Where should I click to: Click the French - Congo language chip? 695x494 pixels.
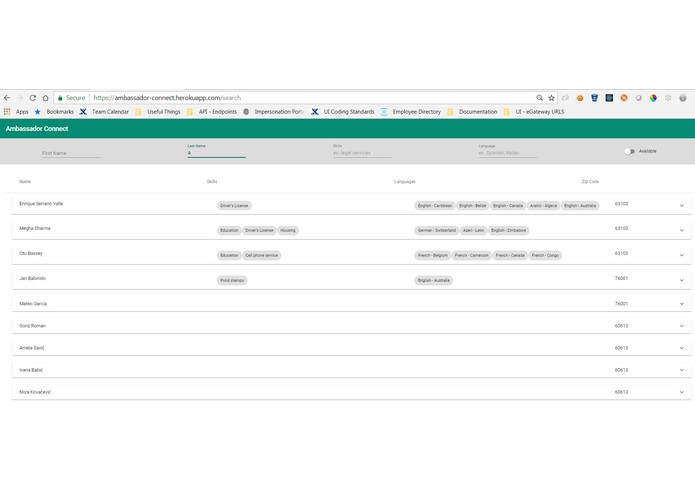[x=545, y=255]
